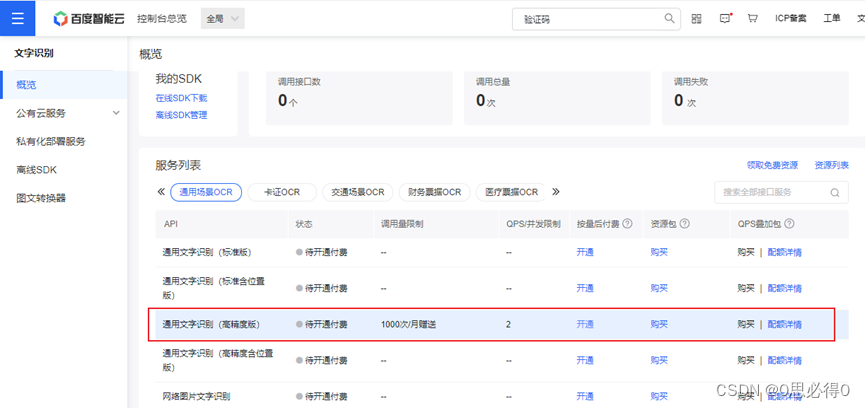Click 开通 for 通用文字识别（高精度版）
This screenshot has height=408, width=865.
point(585,324)
